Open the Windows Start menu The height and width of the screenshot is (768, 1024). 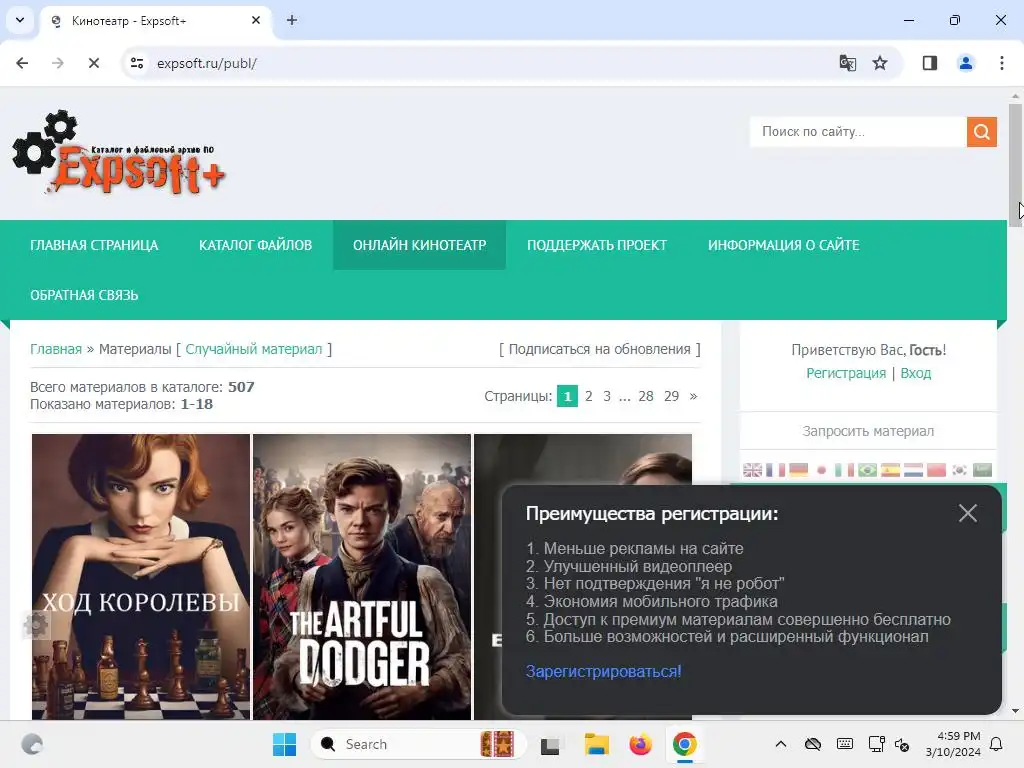coord(284,744)
